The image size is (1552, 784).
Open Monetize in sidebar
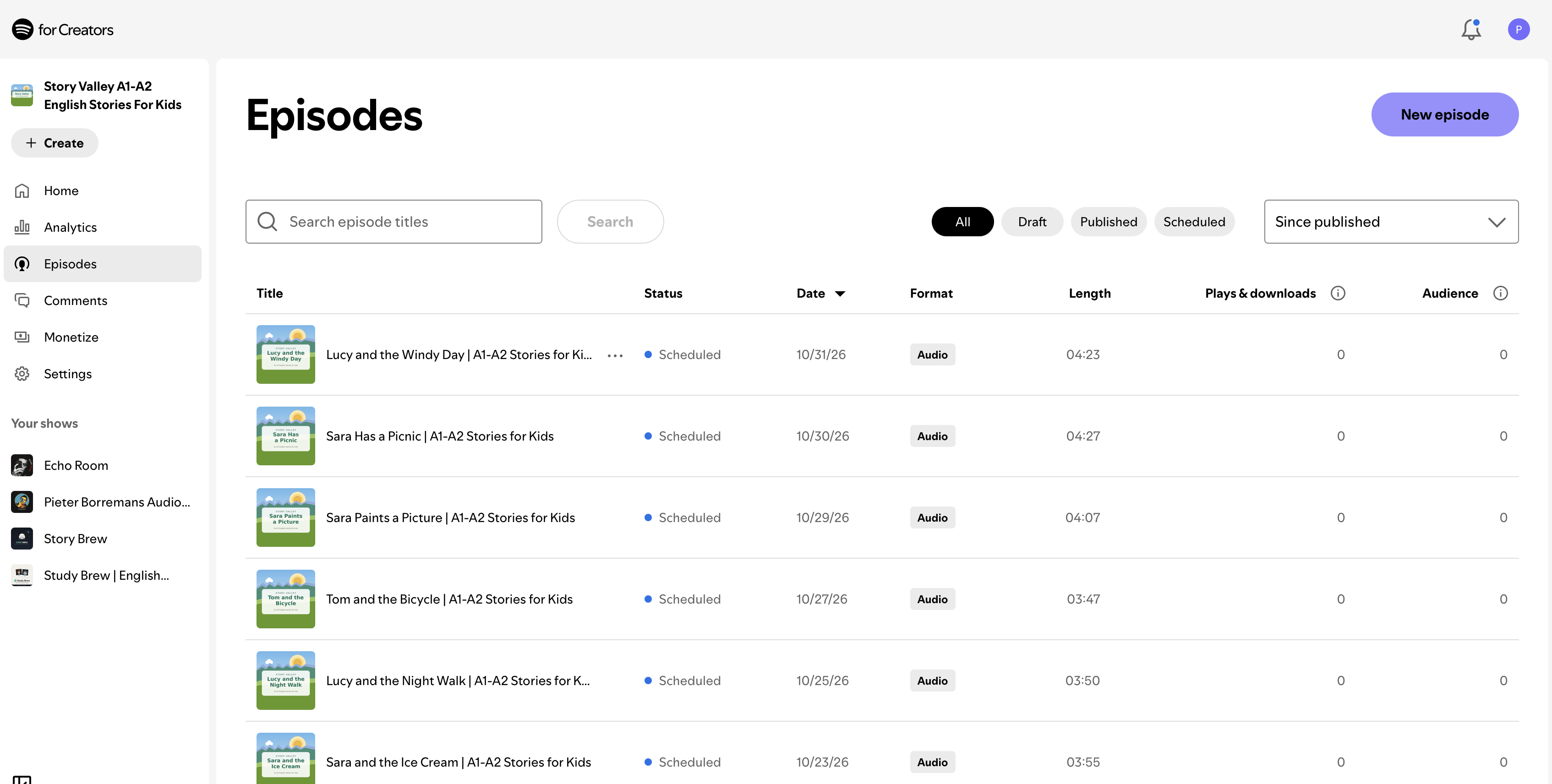pos(103,337)
